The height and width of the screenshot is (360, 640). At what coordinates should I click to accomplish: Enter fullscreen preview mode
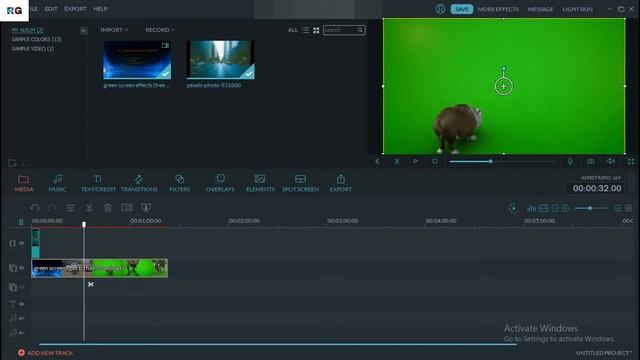631,162
